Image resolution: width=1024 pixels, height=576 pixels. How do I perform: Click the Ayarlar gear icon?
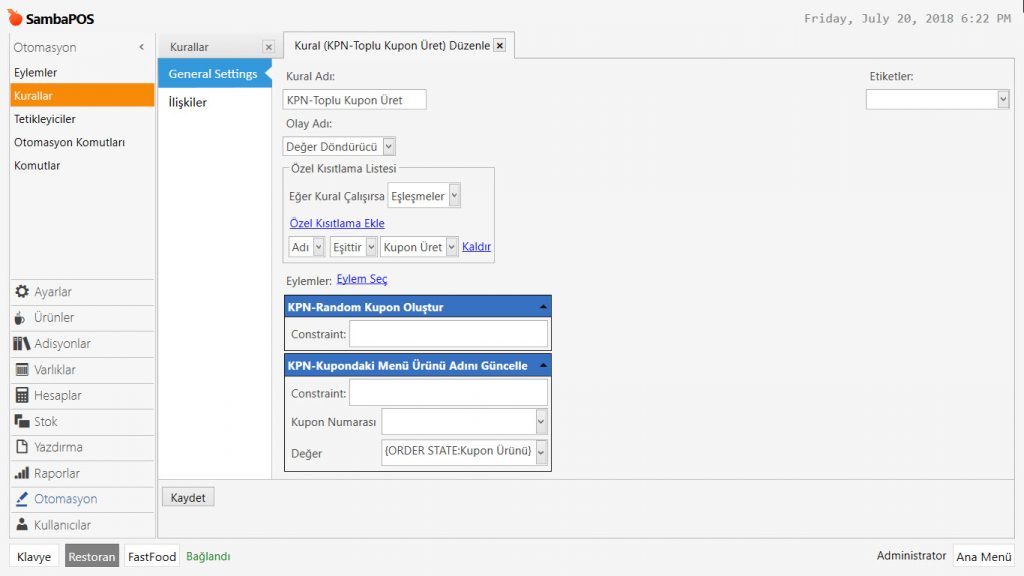[x=22, y=292]
